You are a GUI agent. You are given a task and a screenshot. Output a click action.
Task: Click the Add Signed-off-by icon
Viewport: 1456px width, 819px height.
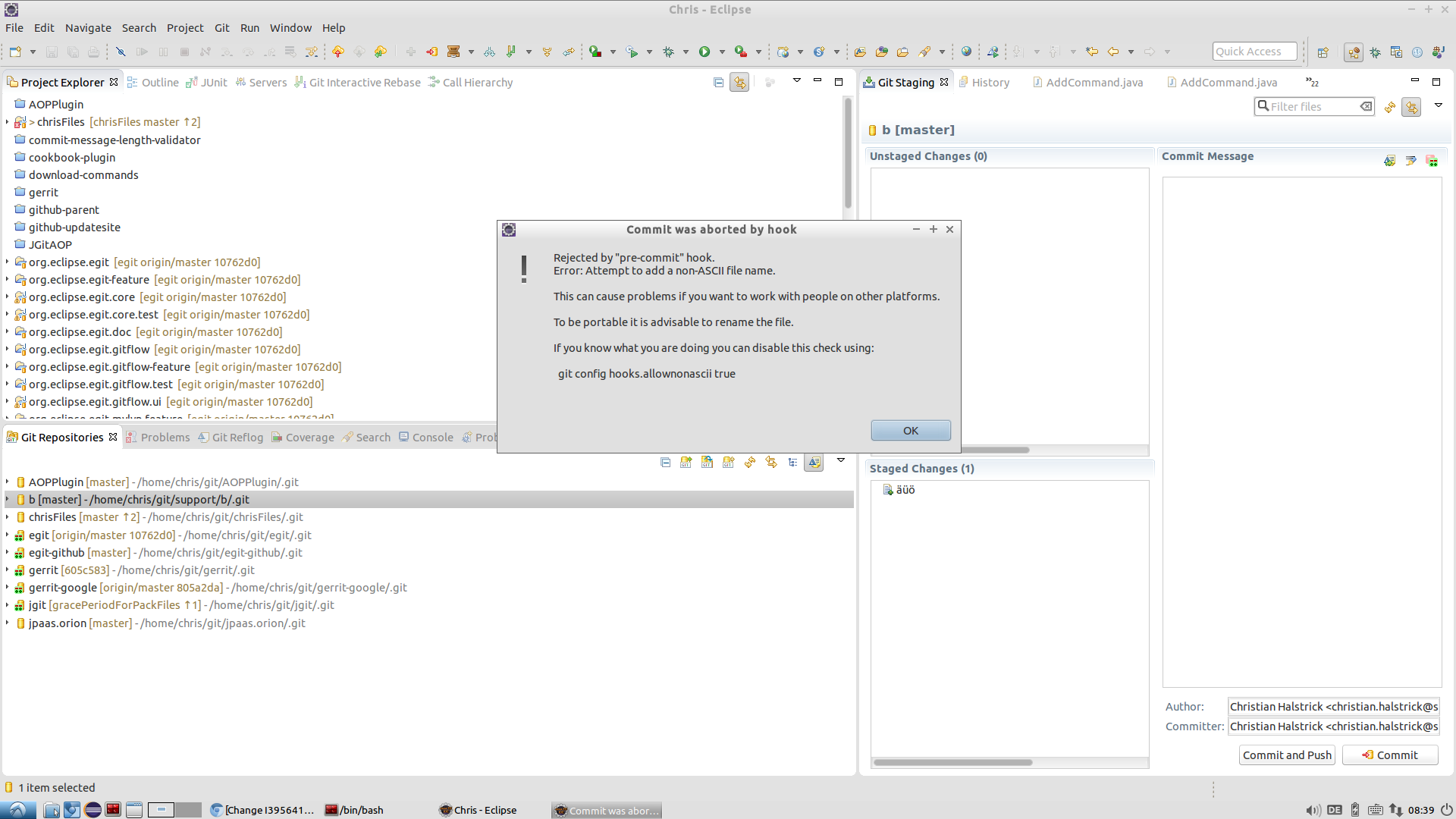(x=1410, y=160)
